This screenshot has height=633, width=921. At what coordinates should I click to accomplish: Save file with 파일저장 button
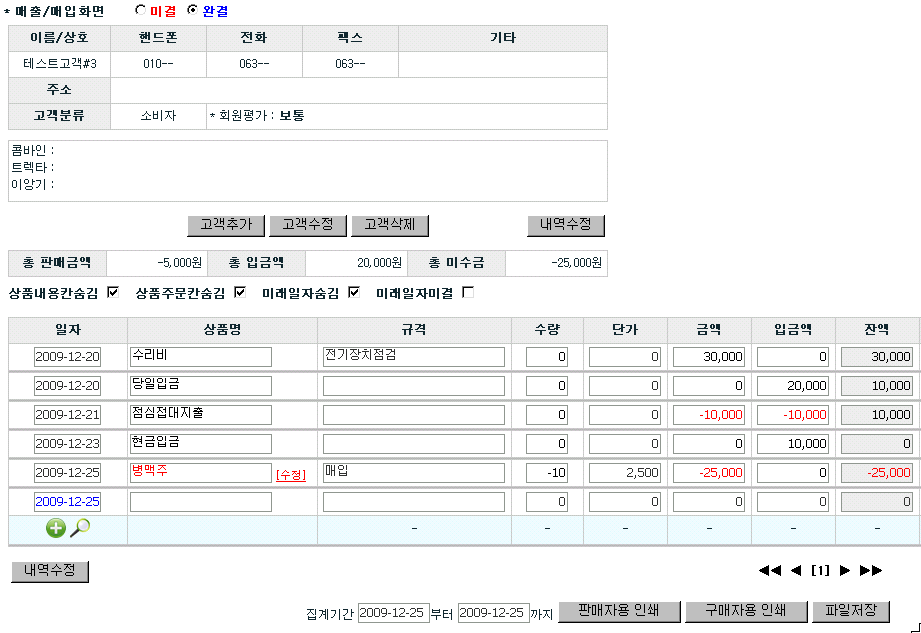click(851, 611)
